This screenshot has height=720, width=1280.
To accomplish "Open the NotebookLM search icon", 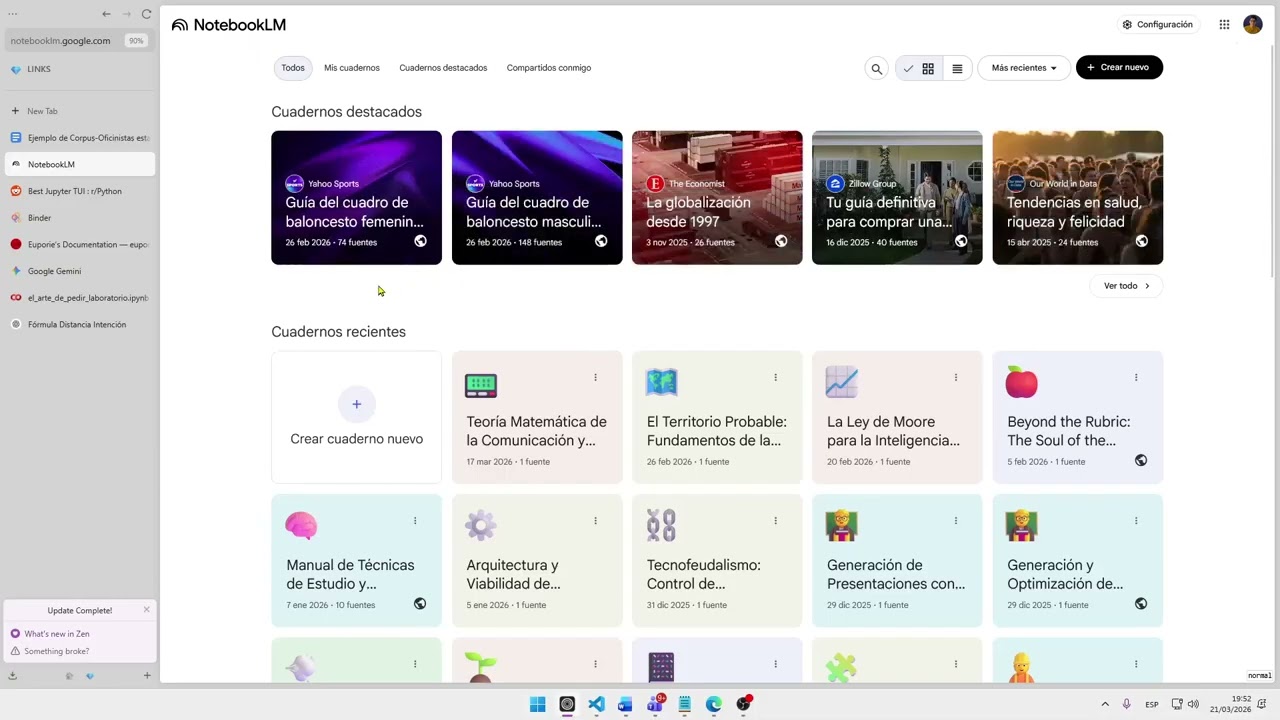I will pyautogui.click(x=877, y=68).
